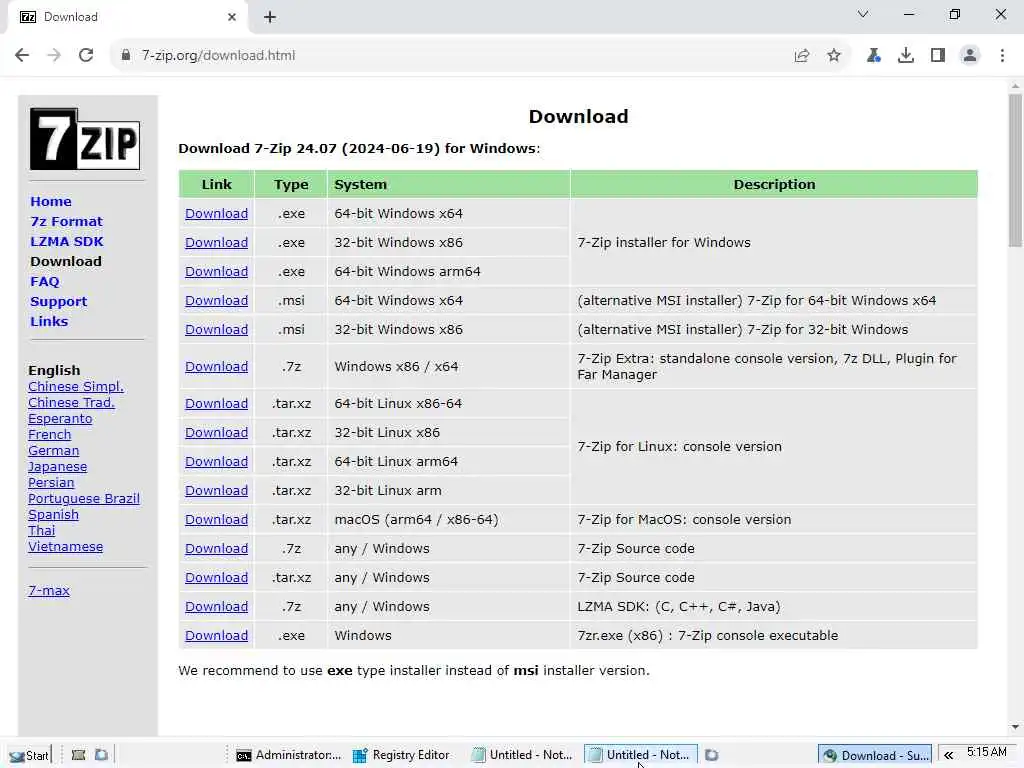The height and width of the screenshot is (768, 1024).
Task: Switch language to Esperanto
Action: [x=60, y=419]
